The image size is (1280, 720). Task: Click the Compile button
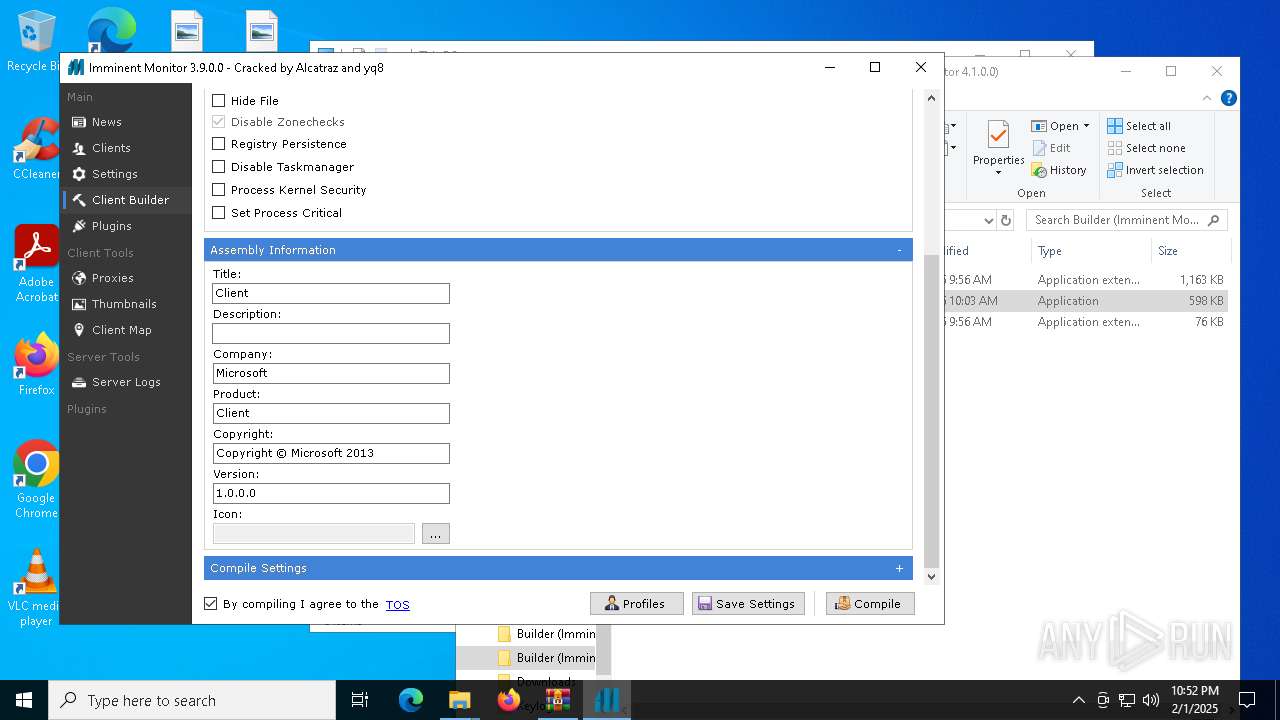coord(870,604)
